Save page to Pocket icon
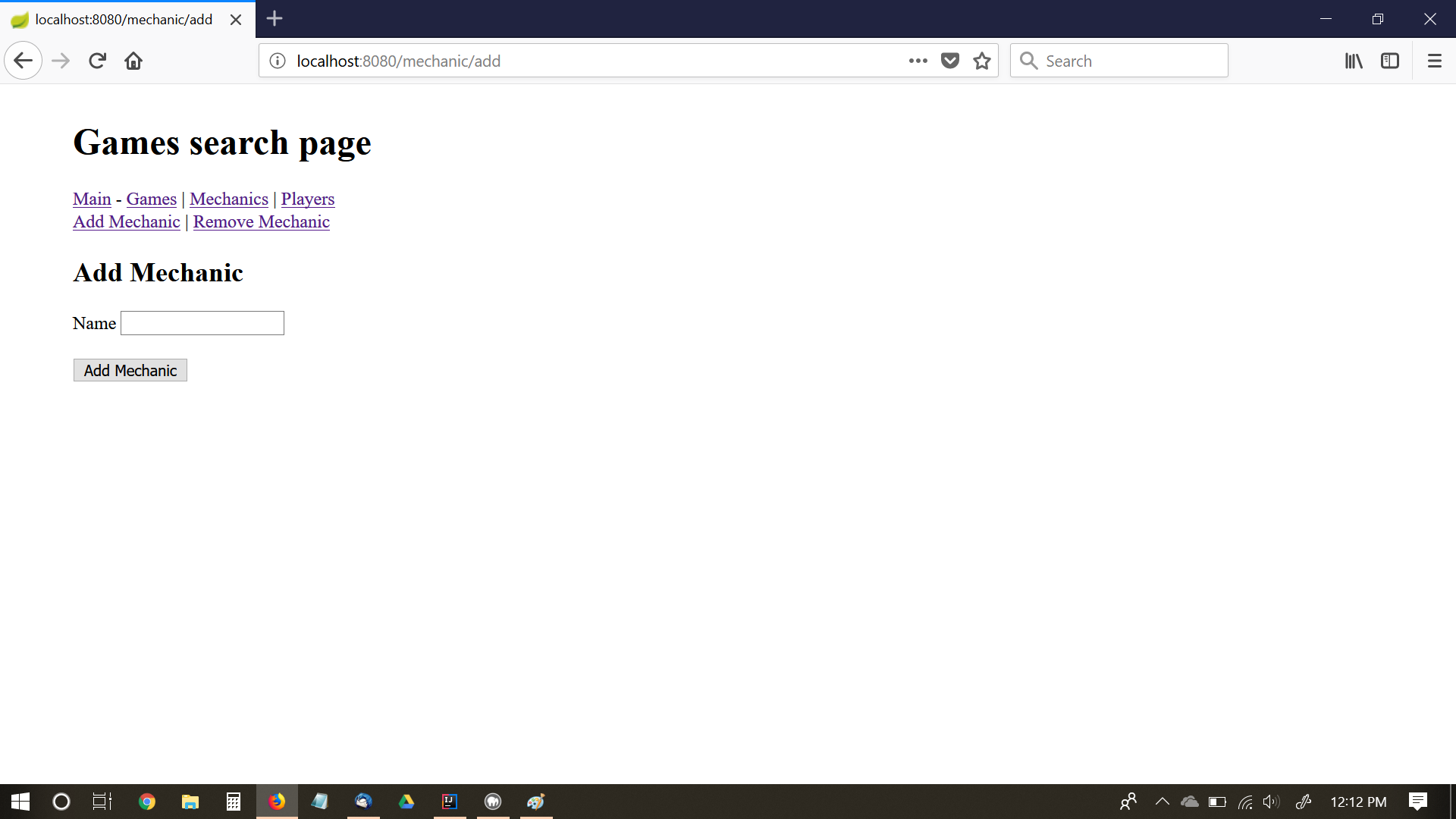This screenshot has width=1456, height=819. coord(949,61)
